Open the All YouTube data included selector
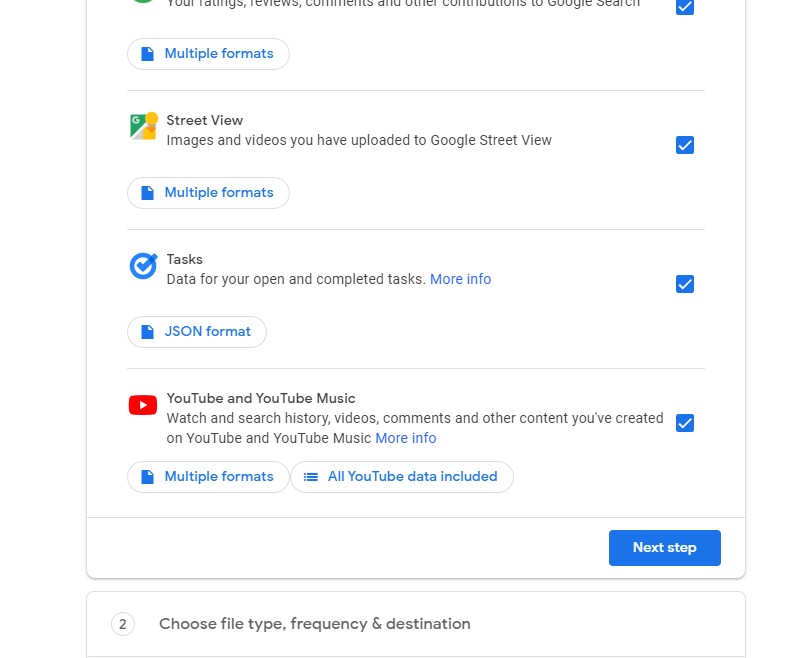This screenshot has height=658, width=807. pyautogui.click(x=402, y=477)
